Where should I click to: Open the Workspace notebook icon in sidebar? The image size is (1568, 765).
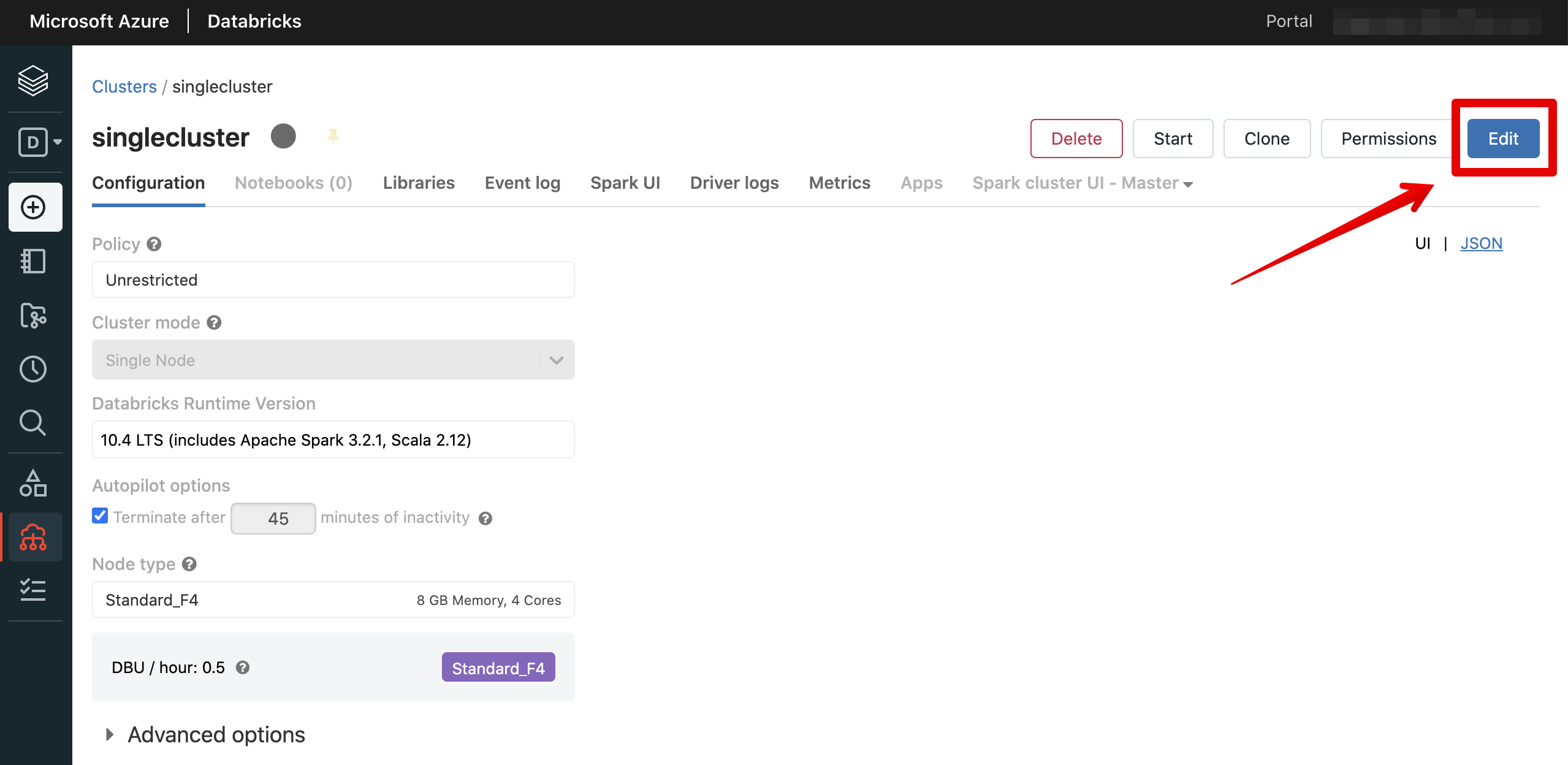(x=33, y=261)
